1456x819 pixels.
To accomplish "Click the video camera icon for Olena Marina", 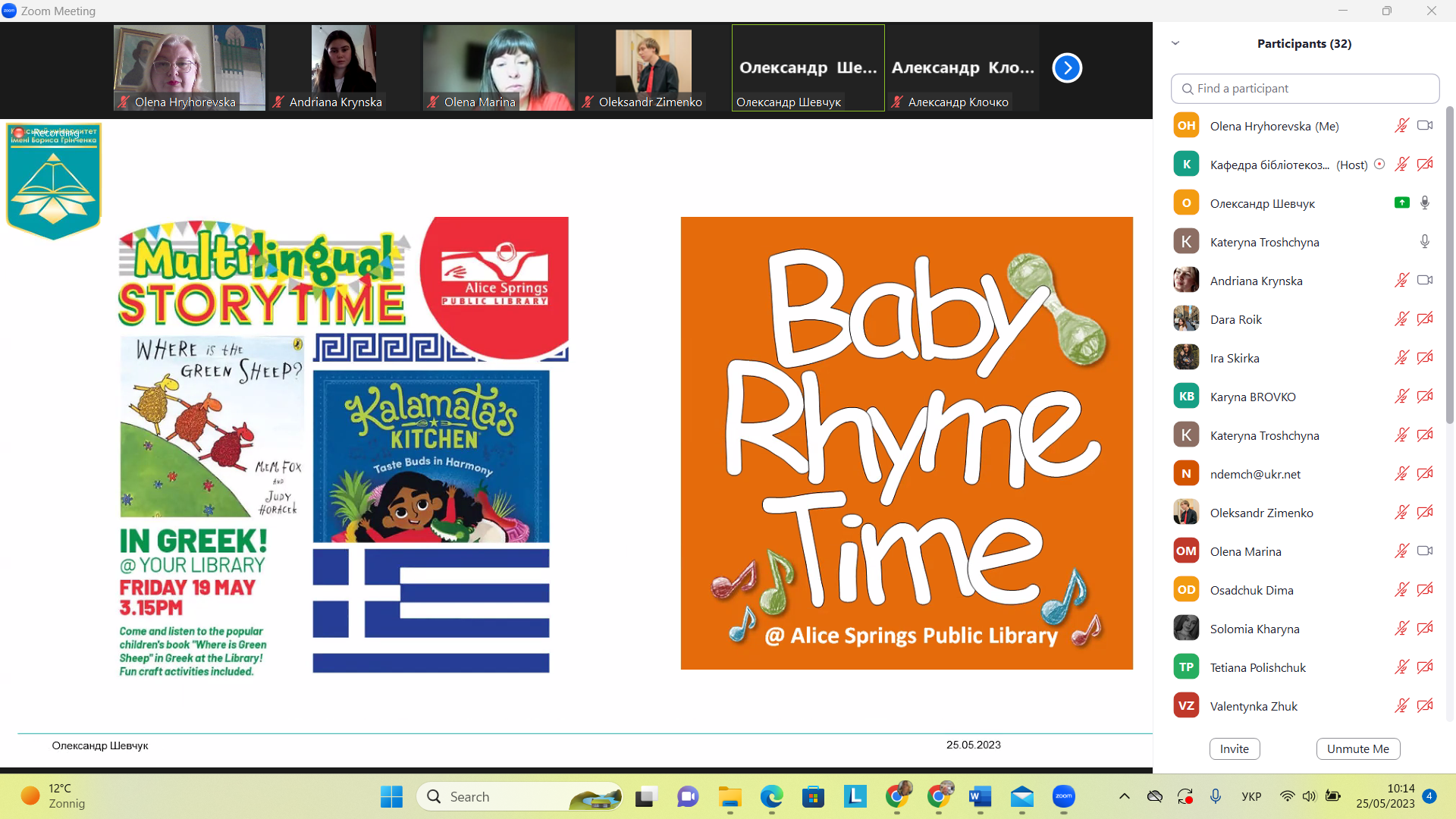I will [1425, 551].
